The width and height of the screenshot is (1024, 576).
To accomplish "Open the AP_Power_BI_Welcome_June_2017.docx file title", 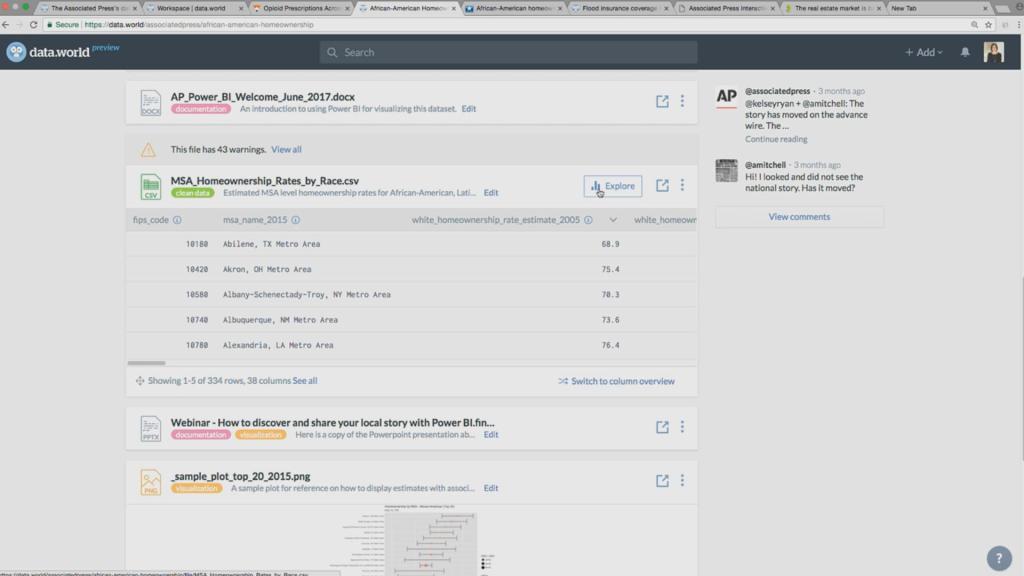I will (x=263, y=97).
